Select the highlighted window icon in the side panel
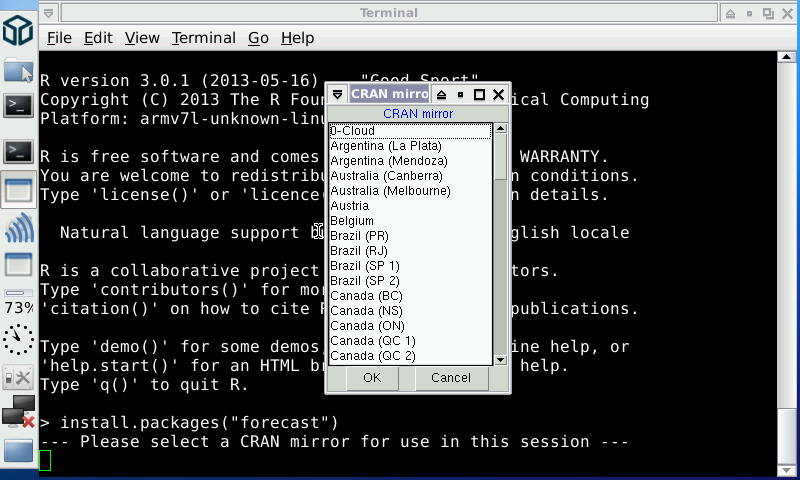Screen dimensions: 800x480 (x=18, y=190)
